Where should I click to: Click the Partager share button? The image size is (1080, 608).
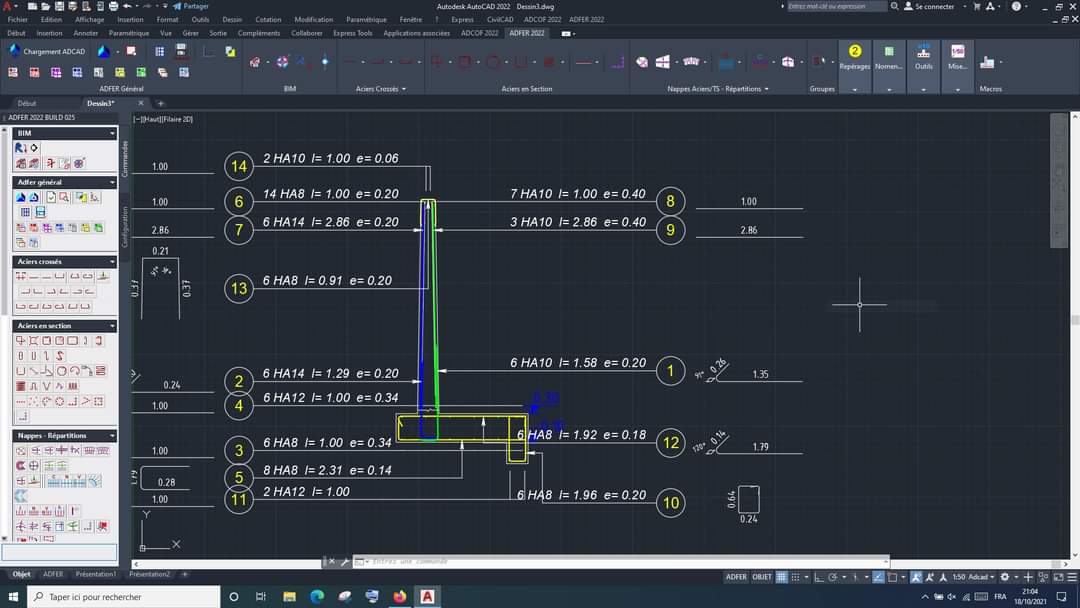tap(191, 6)
